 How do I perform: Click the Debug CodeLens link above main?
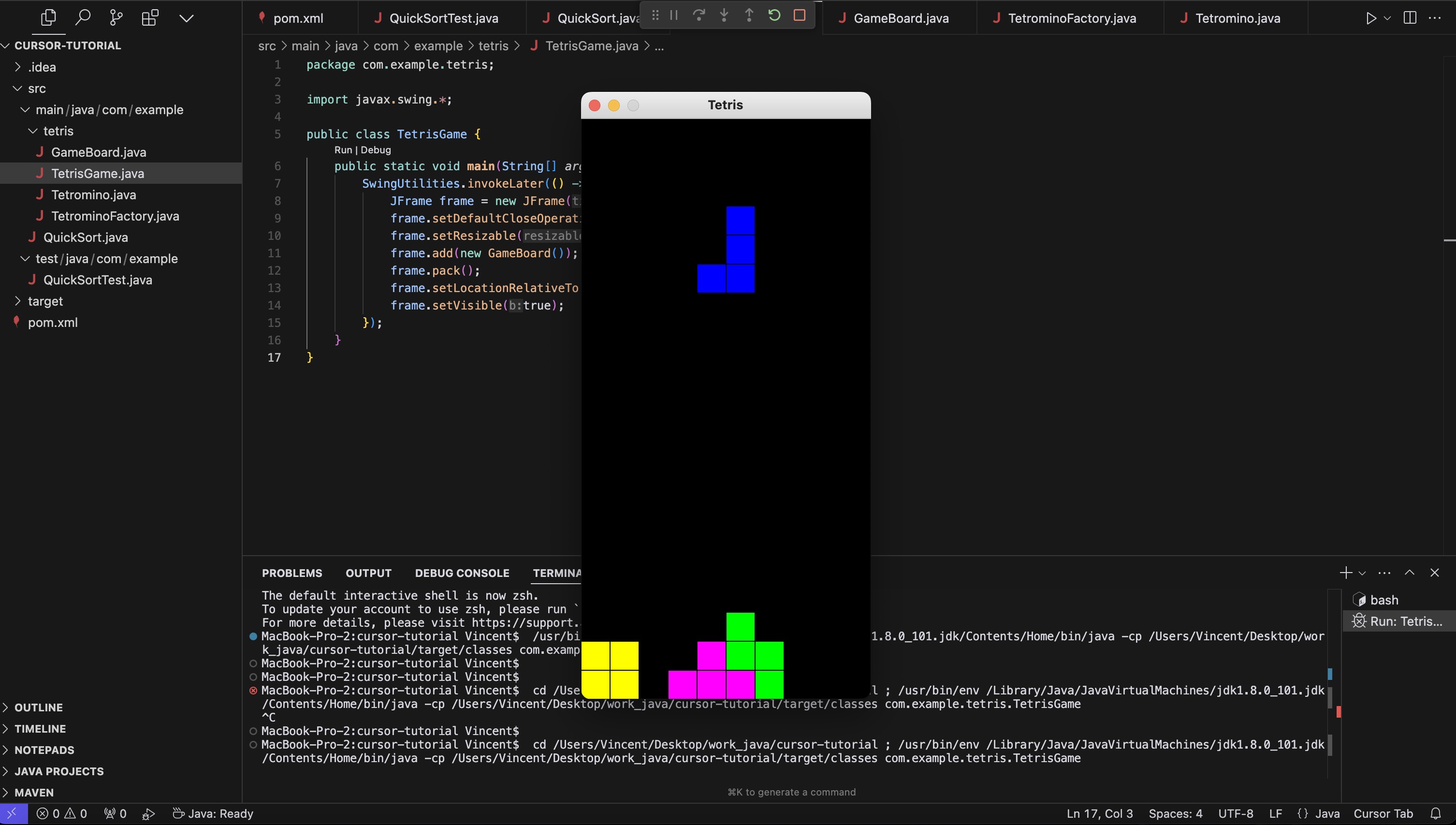[x=376, y=150]
